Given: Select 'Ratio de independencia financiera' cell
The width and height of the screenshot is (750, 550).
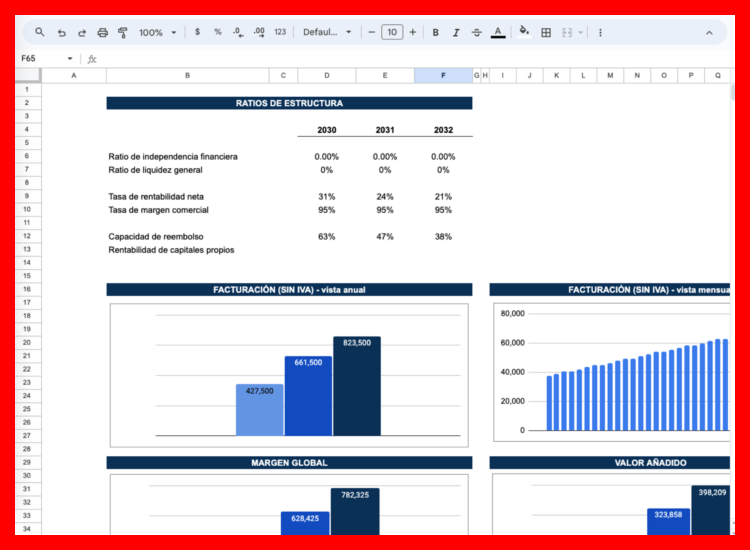Looking at the screenshot, I should pyautogui.click(x=188, y=156).
